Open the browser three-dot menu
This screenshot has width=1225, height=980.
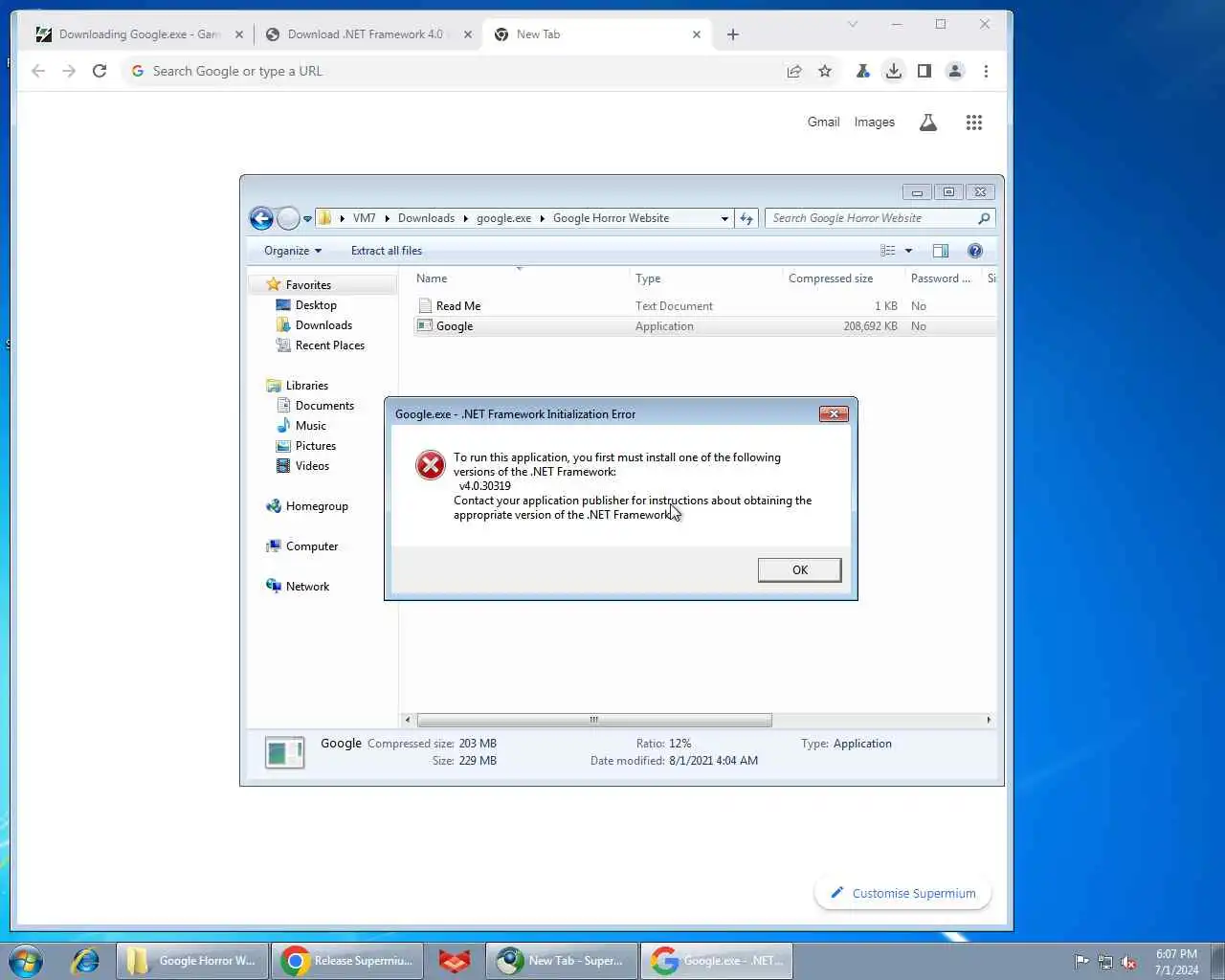pos(986,71)
